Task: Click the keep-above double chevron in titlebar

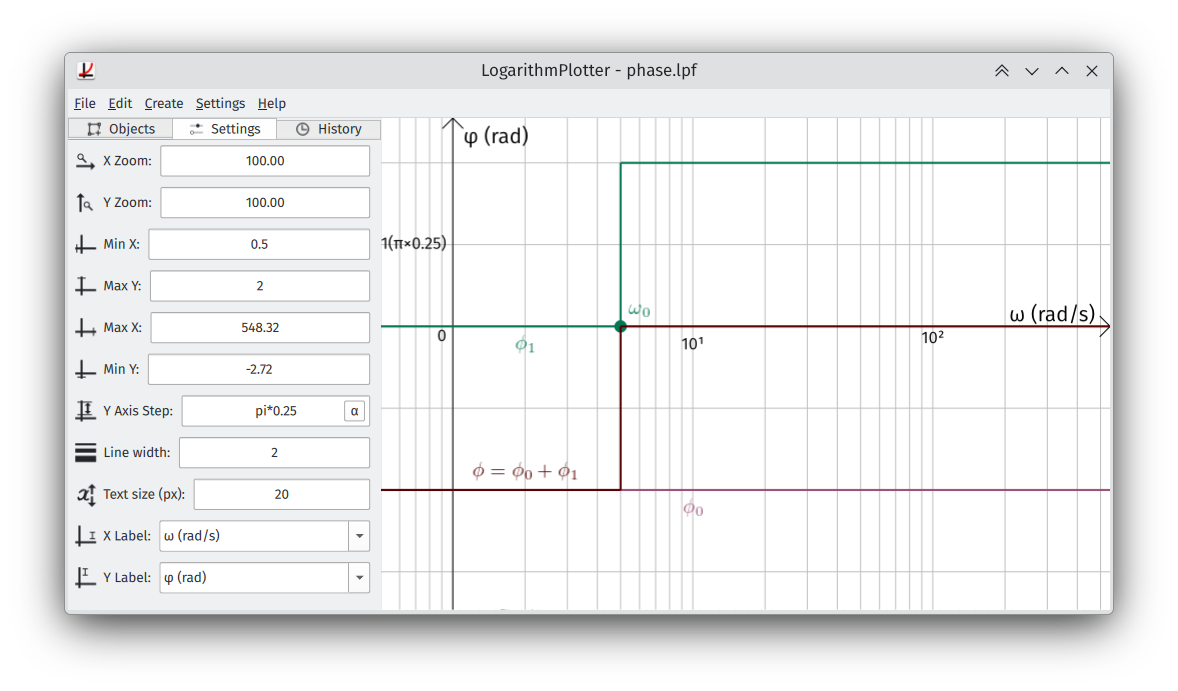Action: (1001, 70)
